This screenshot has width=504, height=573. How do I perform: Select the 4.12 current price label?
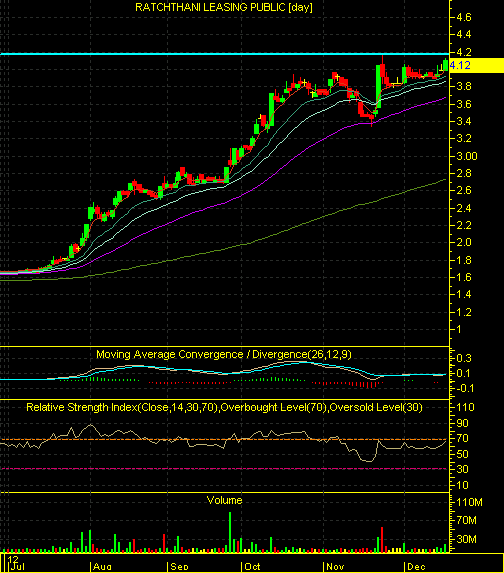[x=460, y=65]
